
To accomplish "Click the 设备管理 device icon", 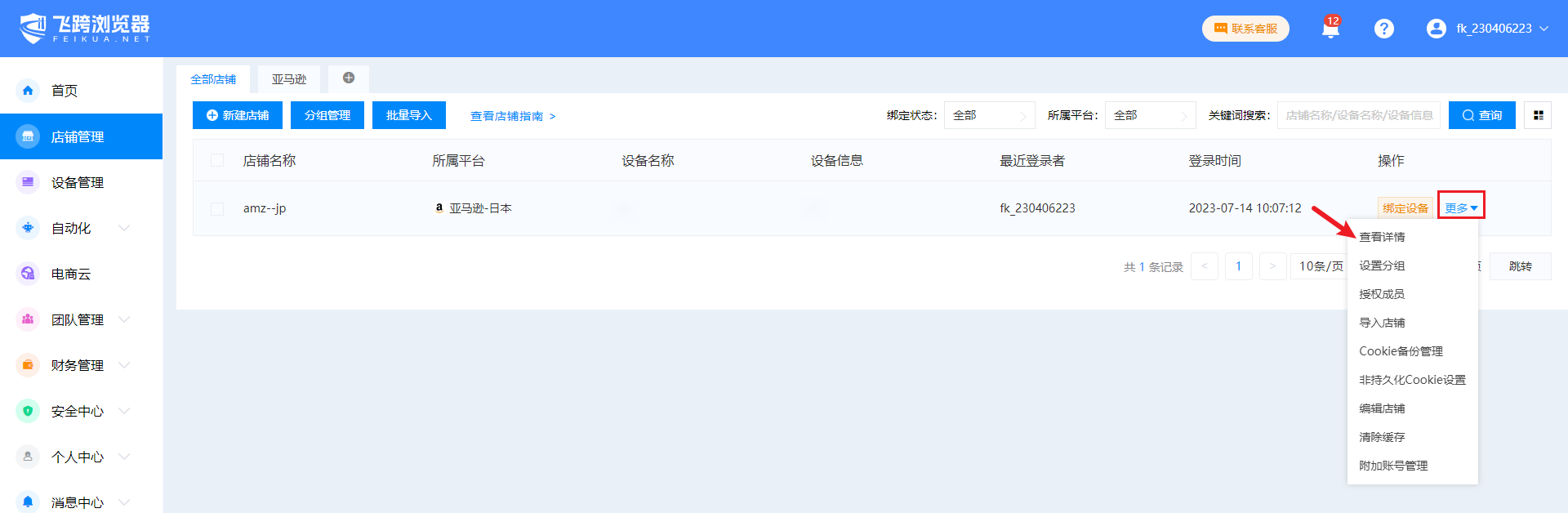I will 28,182.
